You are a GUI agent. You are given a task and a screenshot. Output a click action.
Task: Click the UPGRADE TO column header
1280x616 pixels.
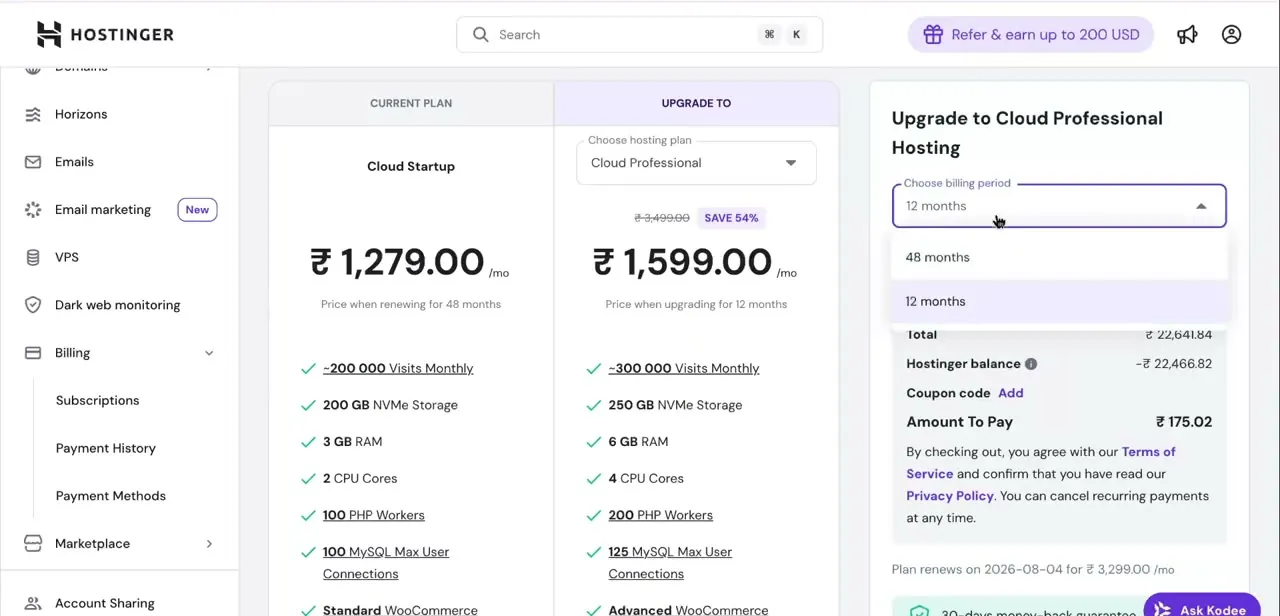(696, 103)
